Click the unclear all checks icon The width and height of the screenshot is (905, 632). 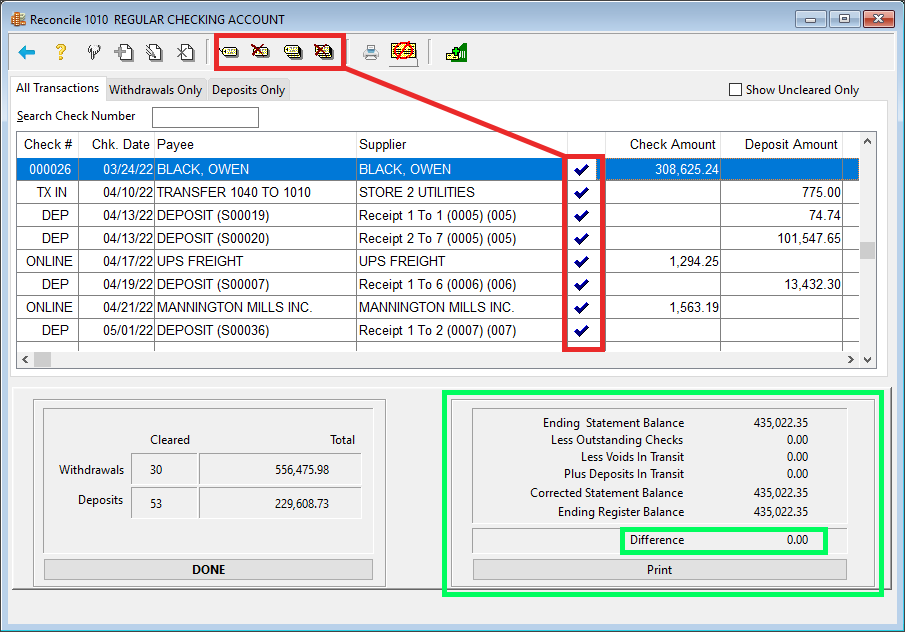(x=324, y=52)
